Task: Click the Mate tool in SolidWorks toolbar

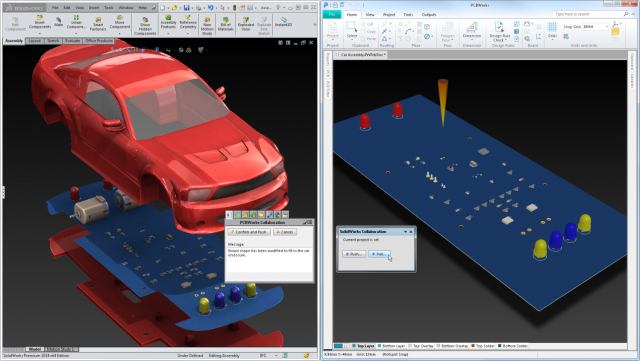Action: click(59, 22)
